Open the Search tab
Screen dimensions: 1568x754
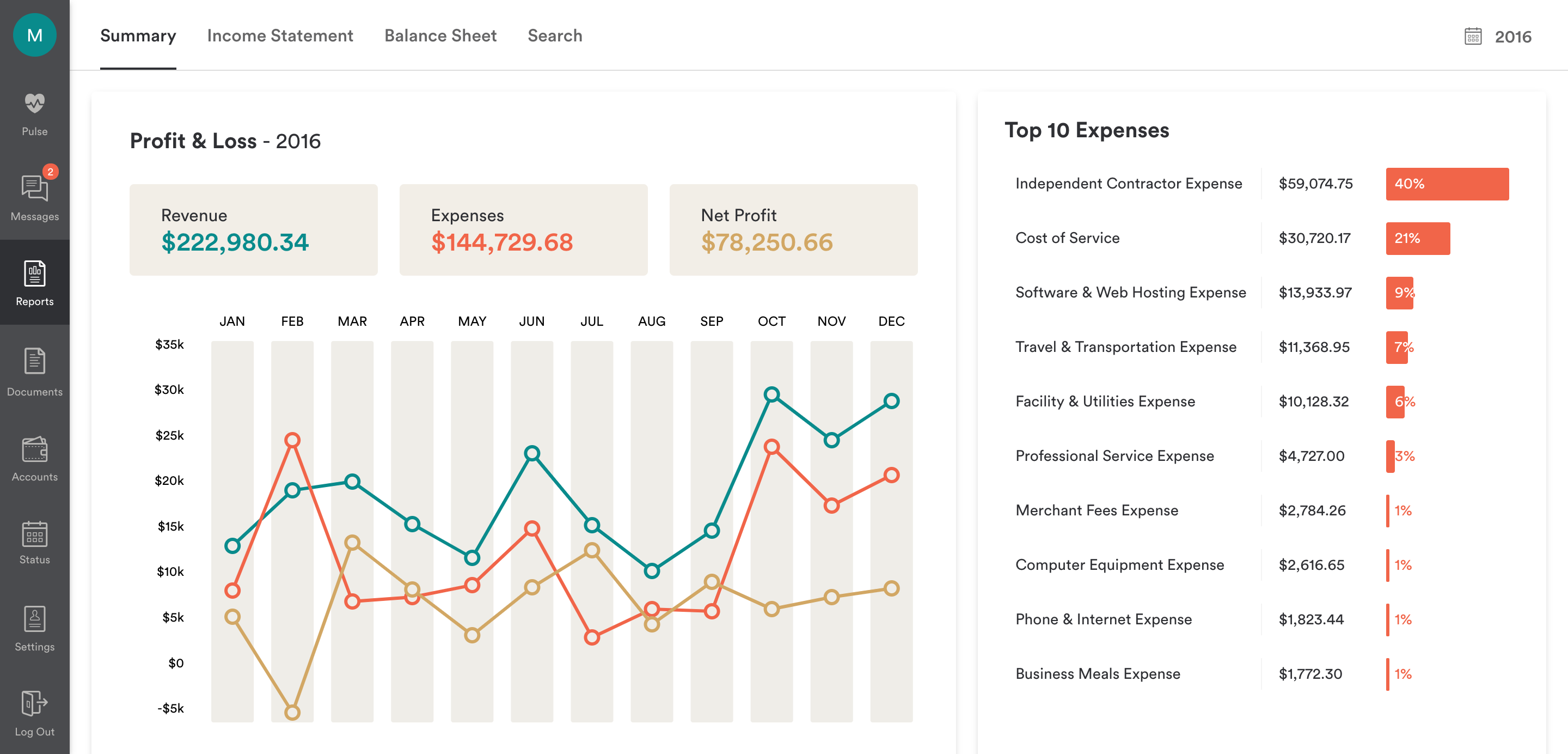point(555,36)
